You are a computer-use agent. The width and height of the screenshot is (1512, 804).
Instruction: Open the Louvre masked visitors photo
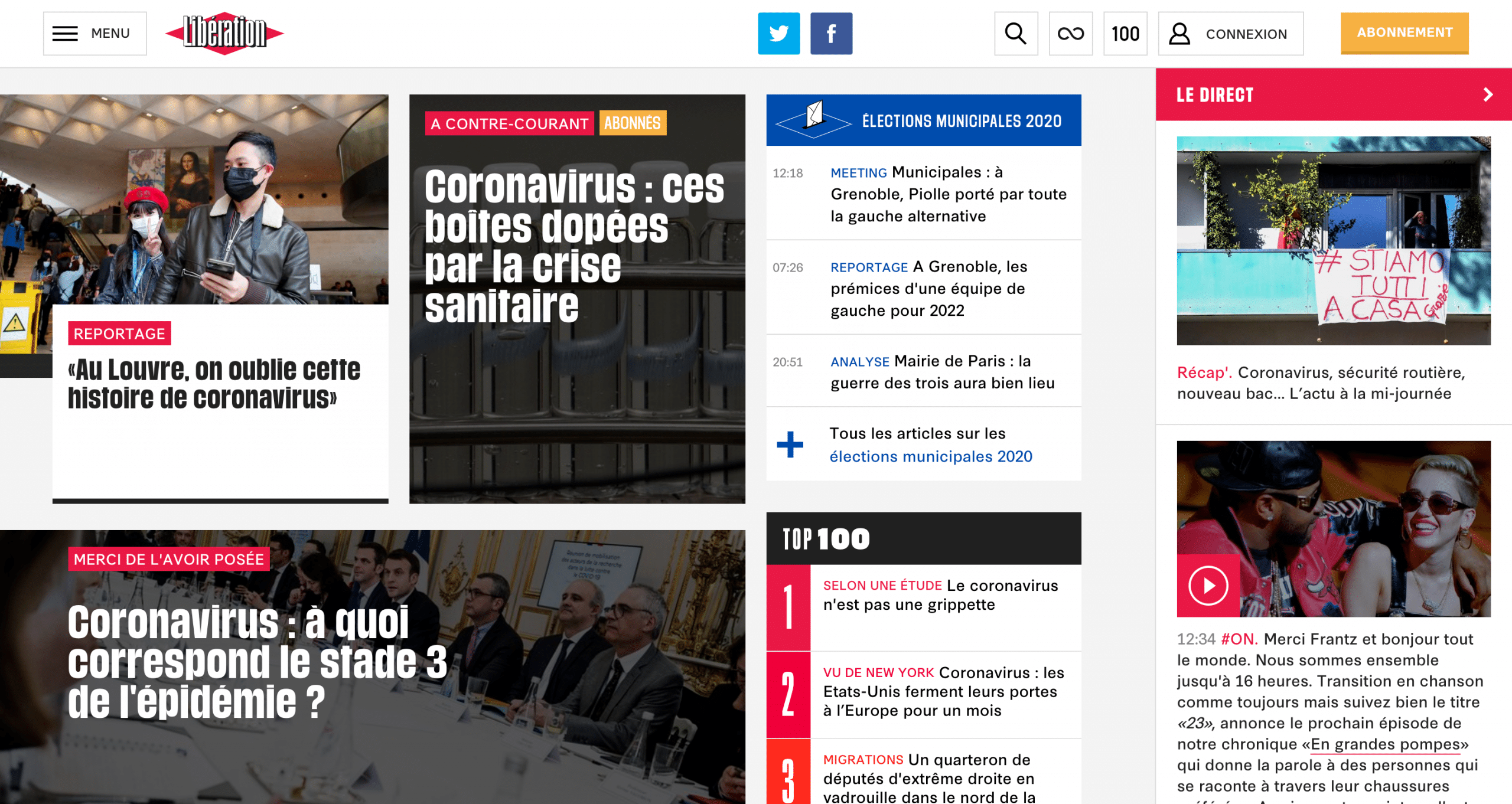[x=194, y=200]
